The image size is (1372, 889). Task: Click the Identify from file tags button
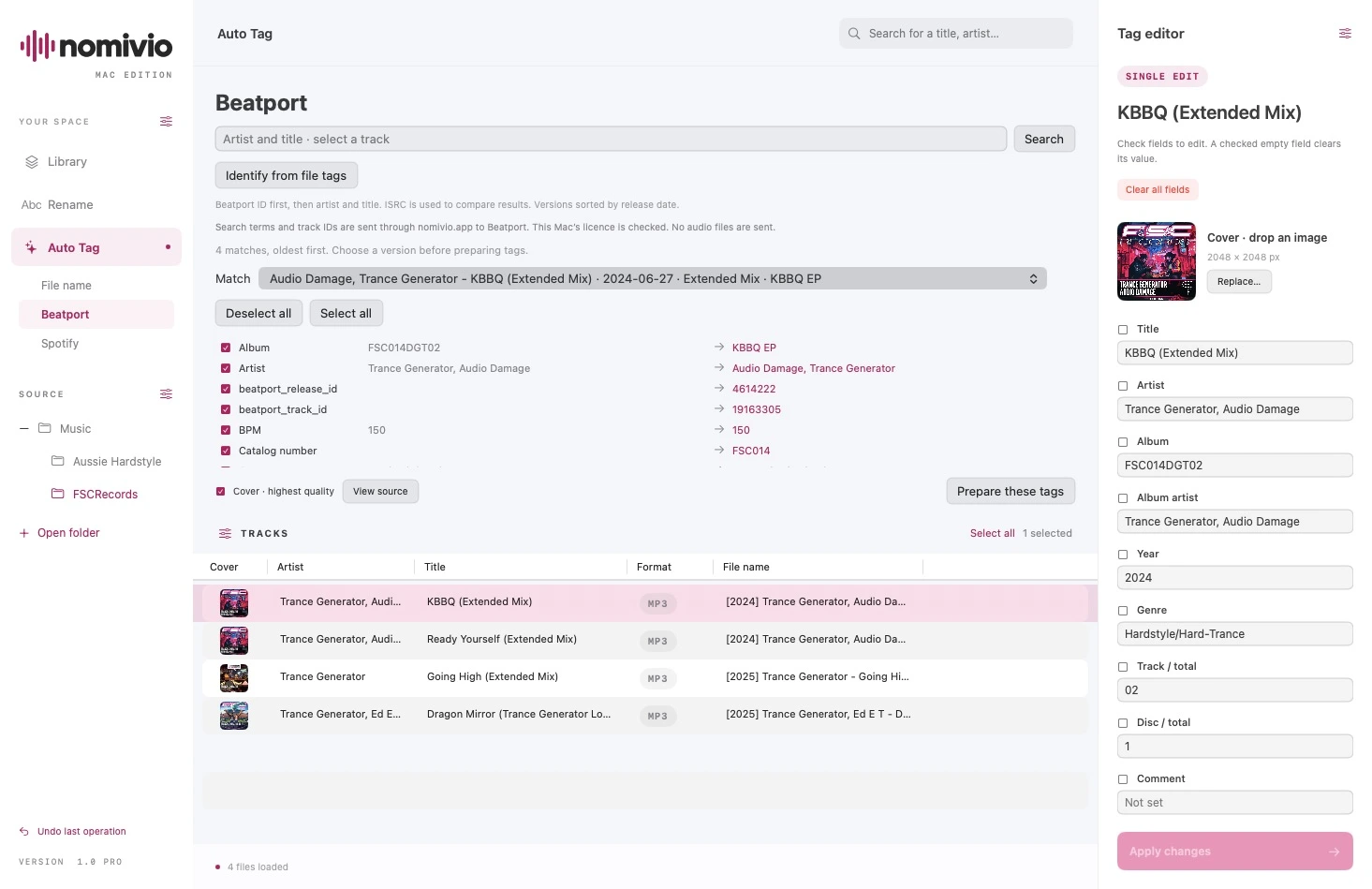[287, 175]
